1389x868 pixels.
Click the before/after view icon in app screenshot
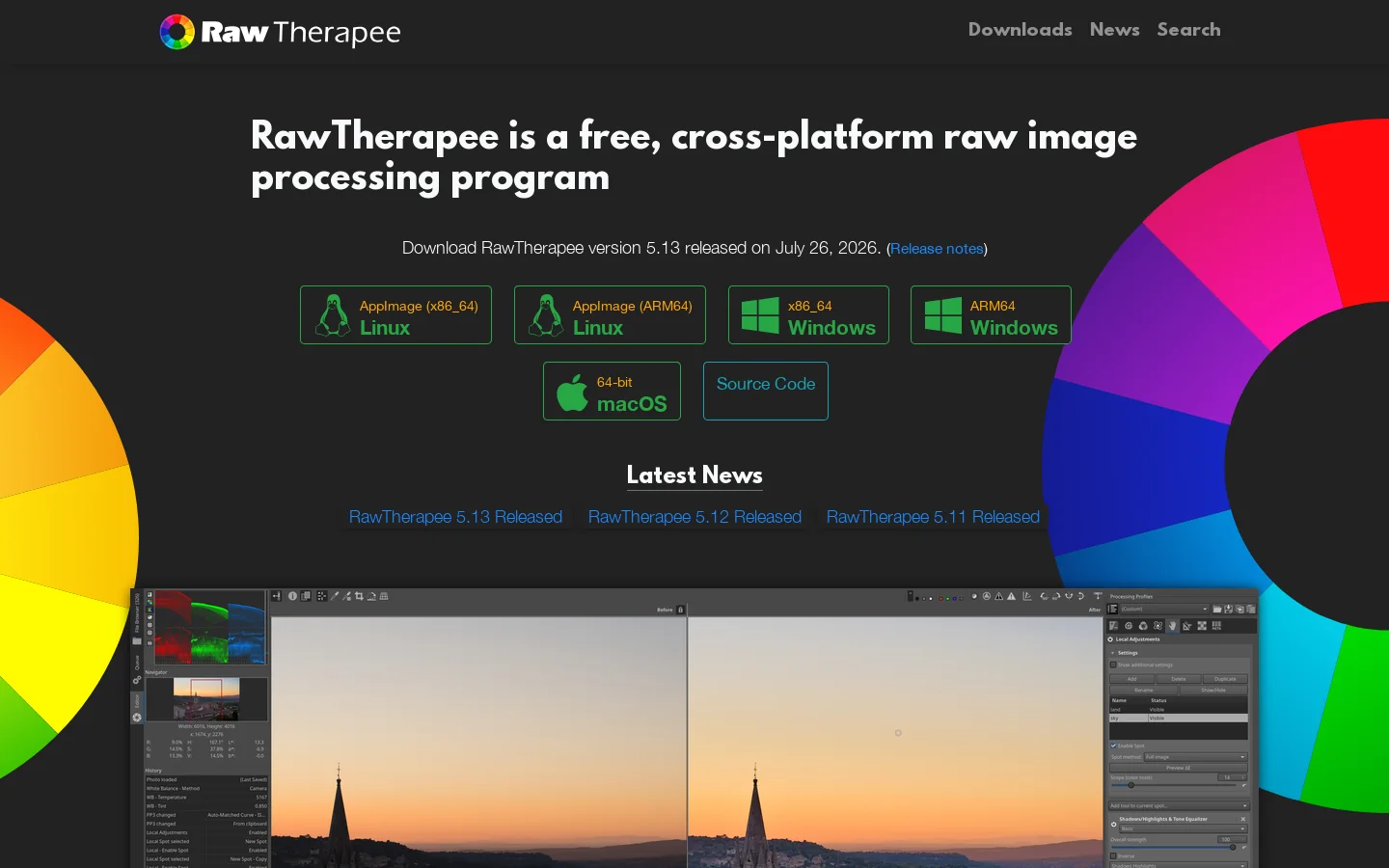click(x=306, y=596)
